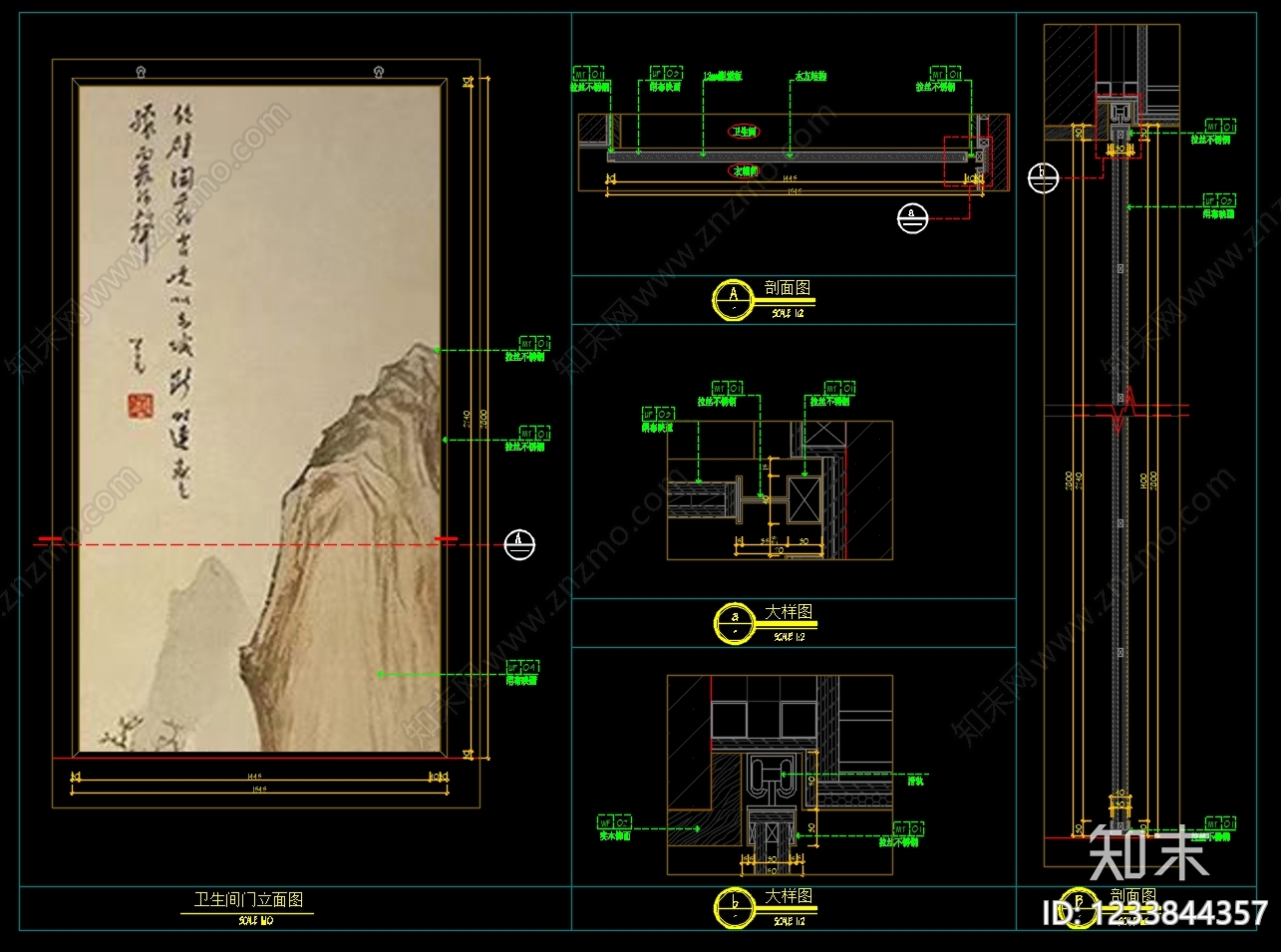Click the yellow circle a detail title marker

736,623
